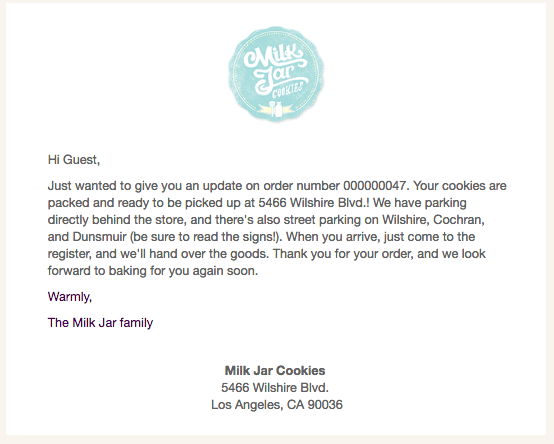Viewport: 554px width, 444px height.
Task: Click the "Hi Guest," greeting line
Action: tap(74, 160)
